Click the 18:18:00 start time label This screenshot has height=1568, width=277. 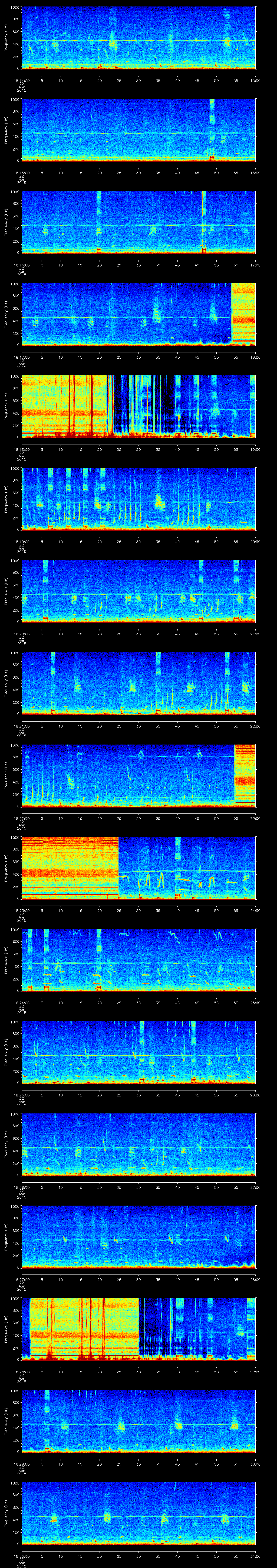coord(21,449)
